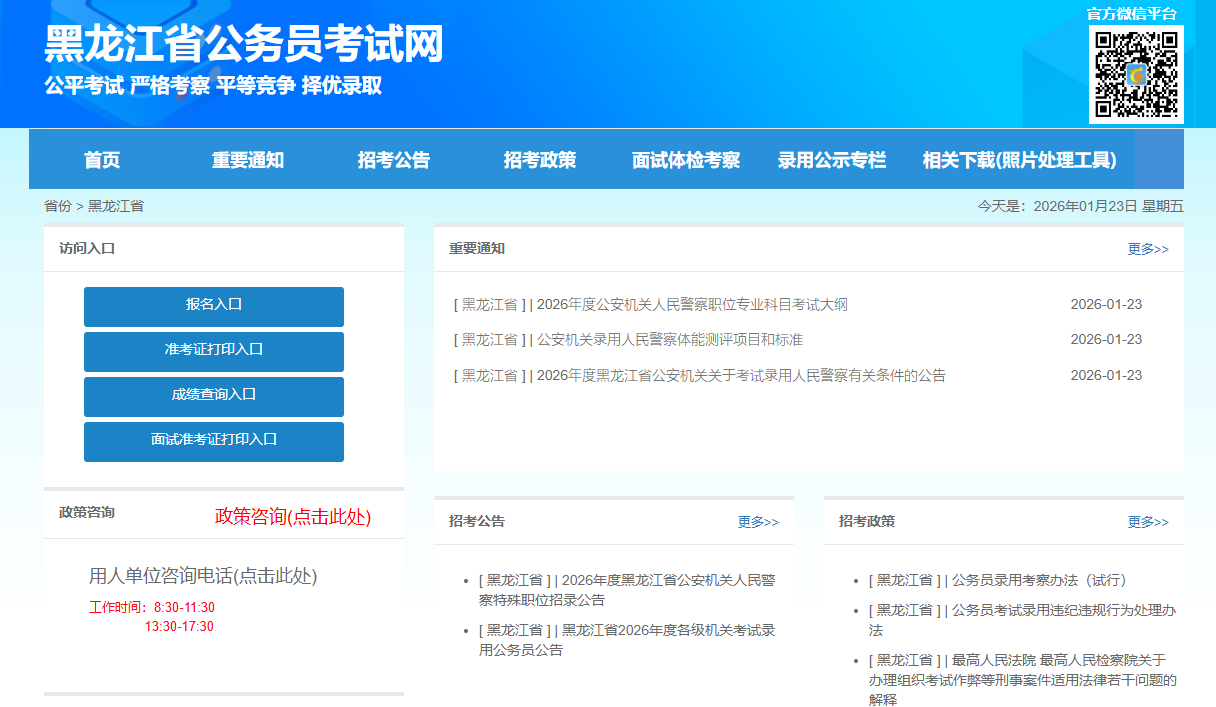
Task: Open 公安机关录用人民警察体能测评项目和标准 notice
Action: click(669, 340)
